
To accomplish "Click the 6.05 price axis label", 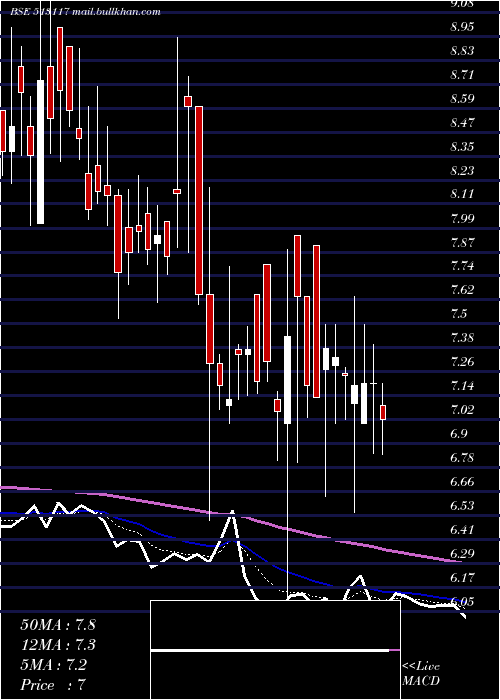I will point(462,602).
